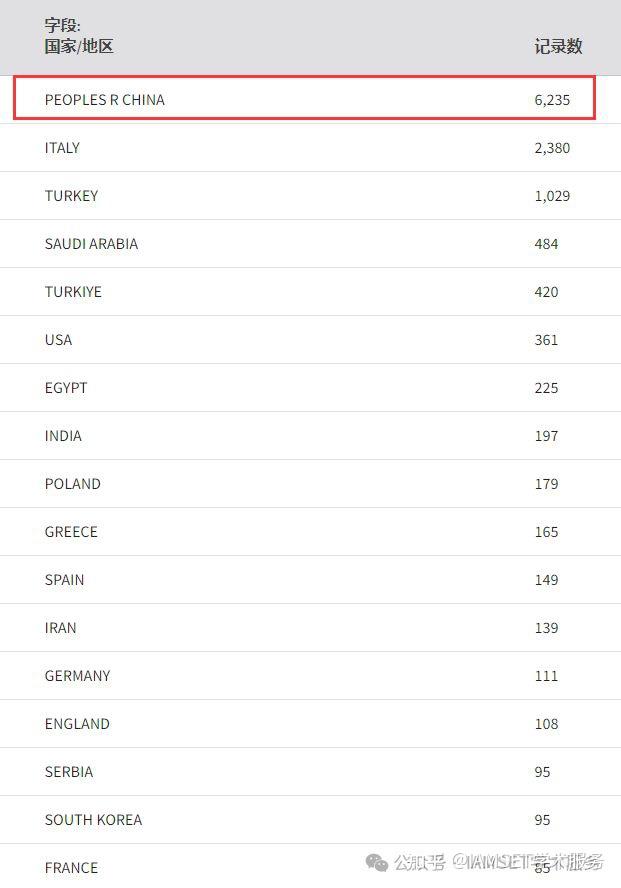Click the TURKEY row label
Viewport: 621px width, 888px height.
coord(71,196)
